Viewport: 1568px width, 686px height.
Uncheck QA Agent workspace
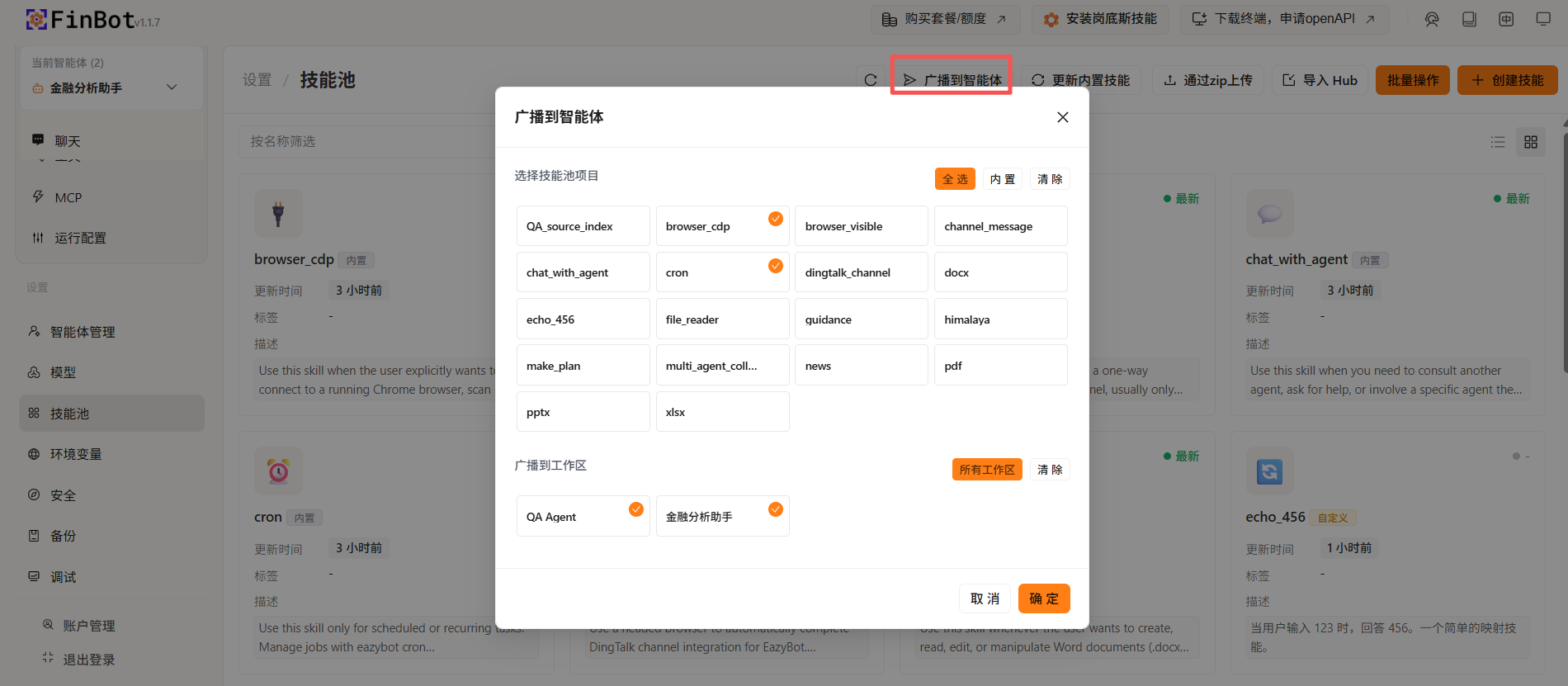tap(583, 516)
